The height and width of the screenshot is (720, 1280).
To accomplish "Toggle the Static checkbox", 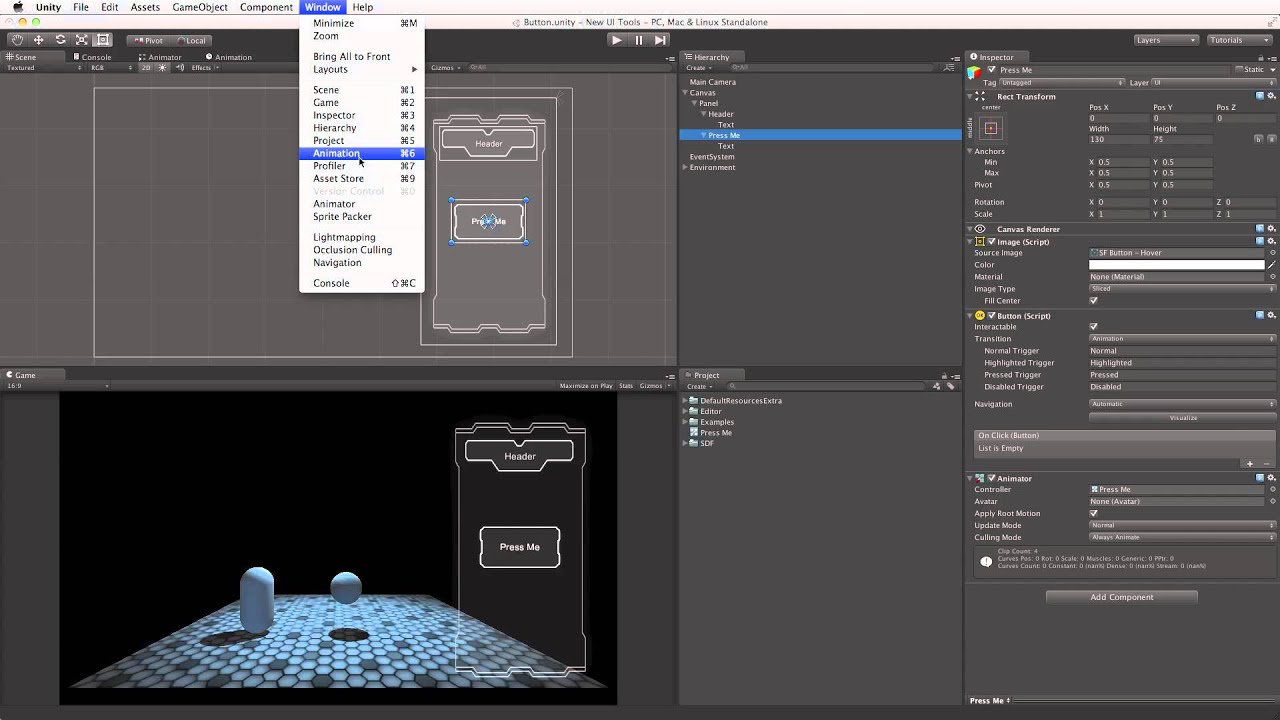I will pos(1238,70).
